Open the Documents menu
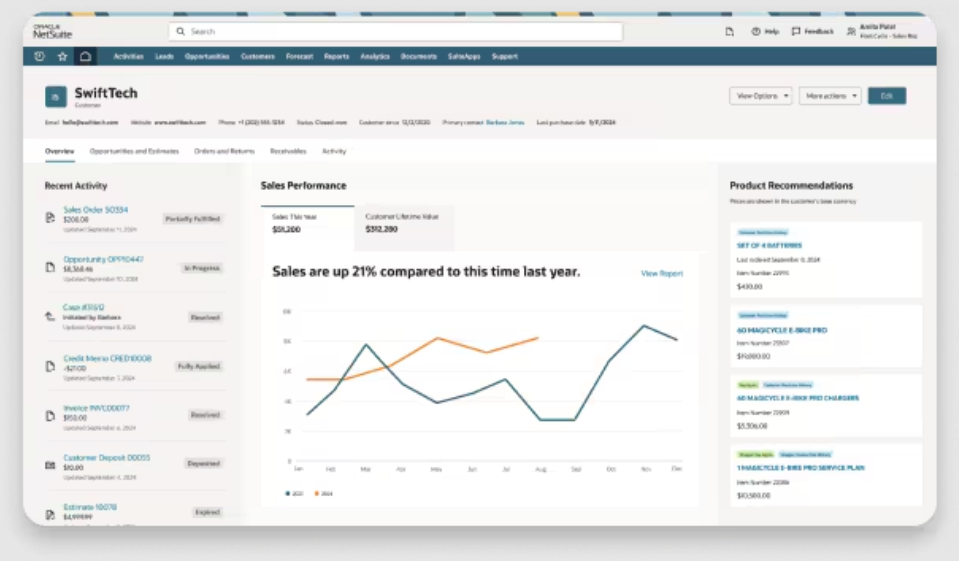 [x=419, y=56]
